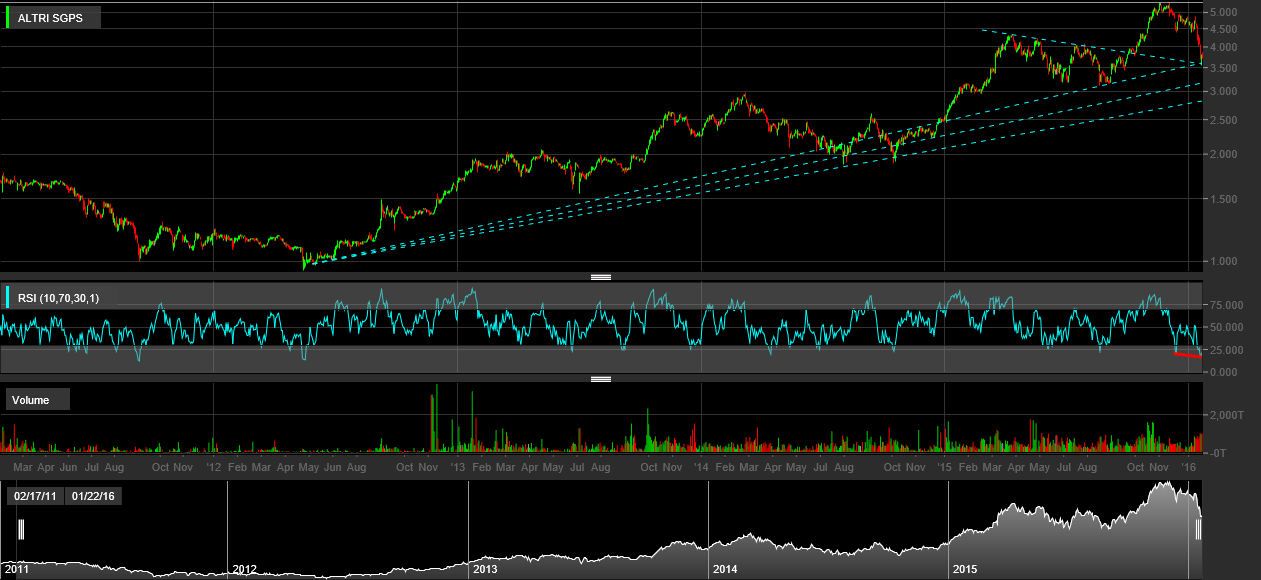Click the 2014 marker in the navigator

725,569
